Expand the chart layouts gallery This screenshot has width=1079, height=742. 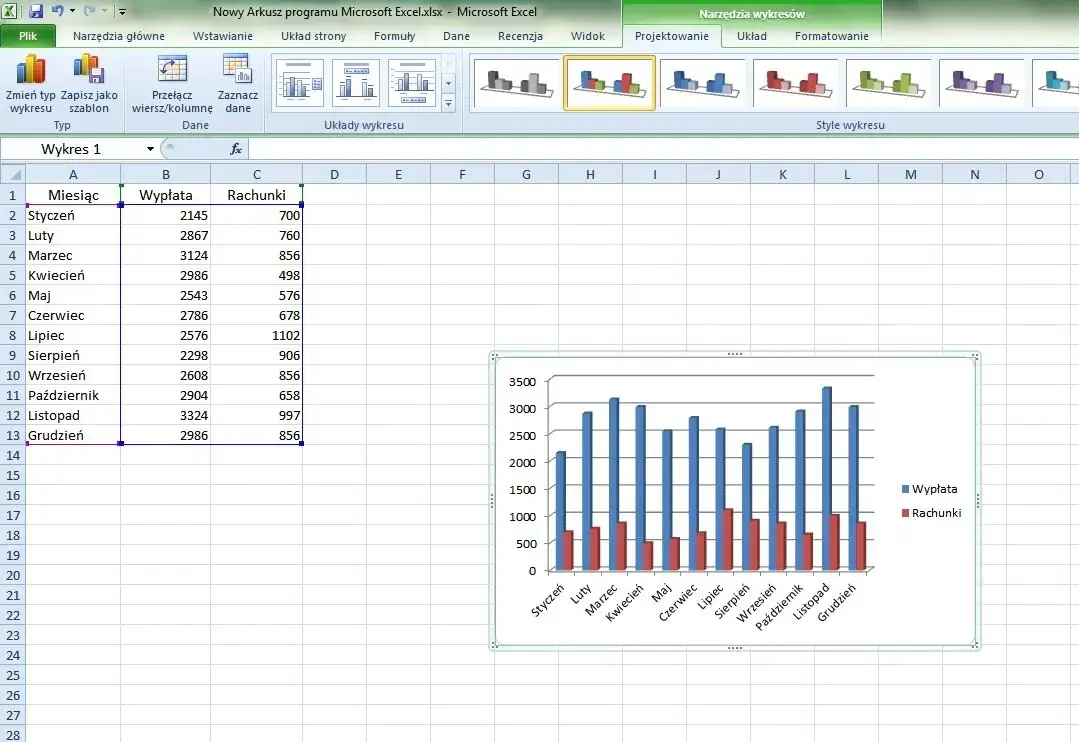[x=448, y=103]
